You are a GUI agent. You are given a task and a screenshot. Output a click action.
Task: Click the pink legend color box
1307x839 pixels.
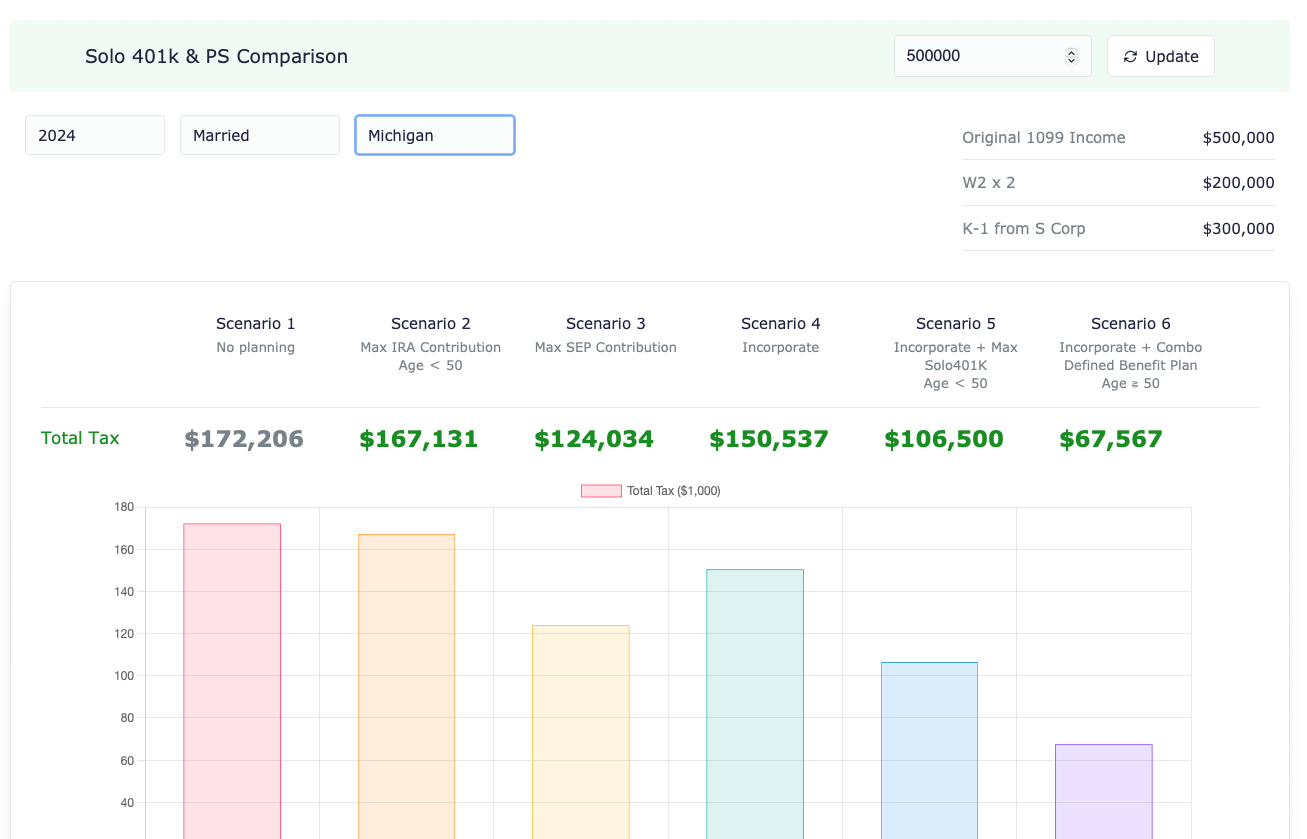(601, 491)
